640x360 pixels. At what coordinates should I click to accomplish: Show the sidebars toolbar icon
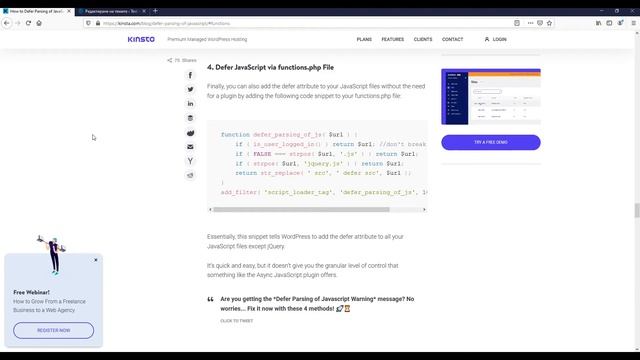(609, 23)
